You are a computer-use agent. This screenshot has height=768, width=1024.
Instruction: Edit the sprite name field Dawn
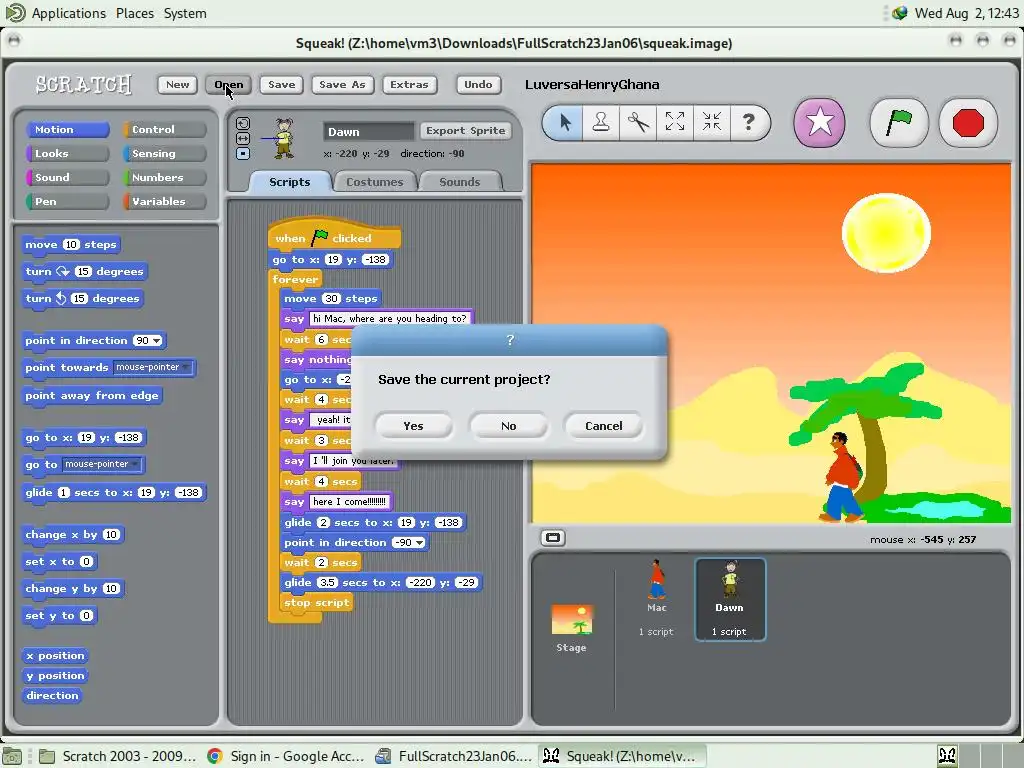point(368,131)
